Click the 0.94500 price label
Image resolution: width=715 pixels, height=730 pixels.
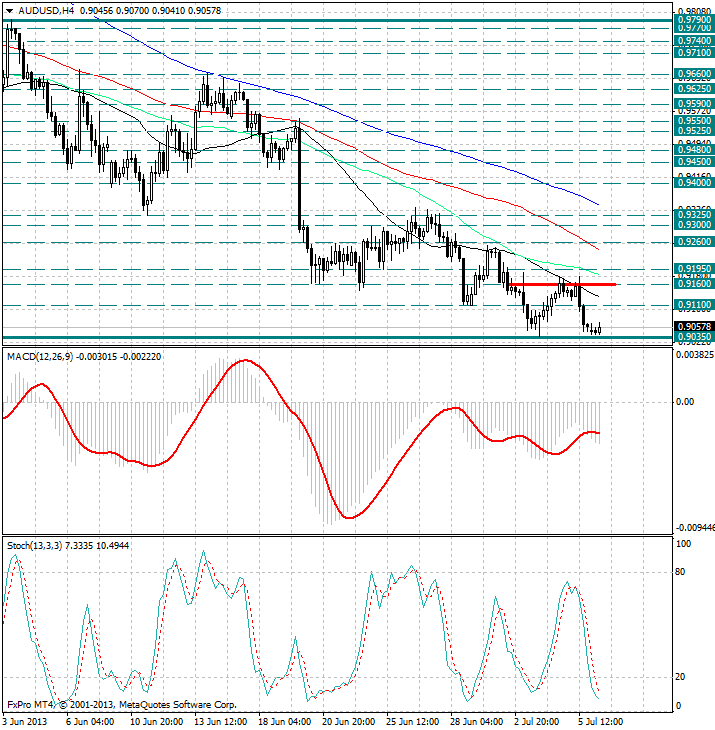pos(694,162)
